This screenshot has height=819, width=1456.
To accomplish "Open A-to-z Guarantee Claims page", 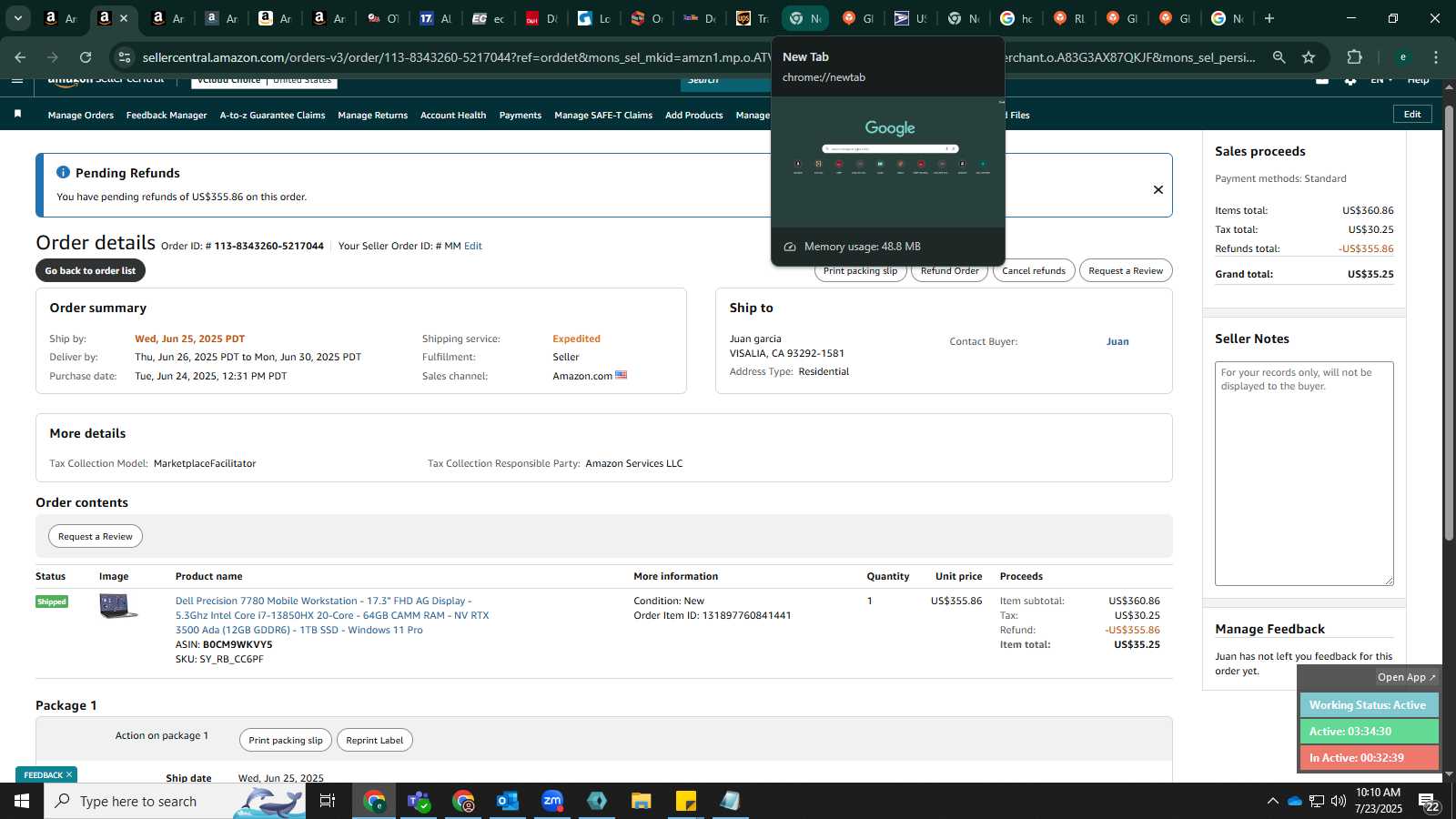I will click(272, 116).
